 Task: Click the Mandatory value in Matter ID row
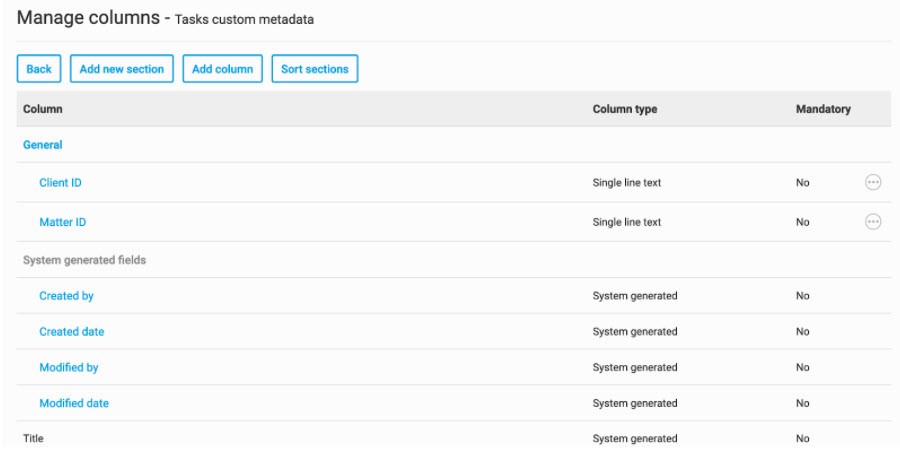[x=803, y=222]
